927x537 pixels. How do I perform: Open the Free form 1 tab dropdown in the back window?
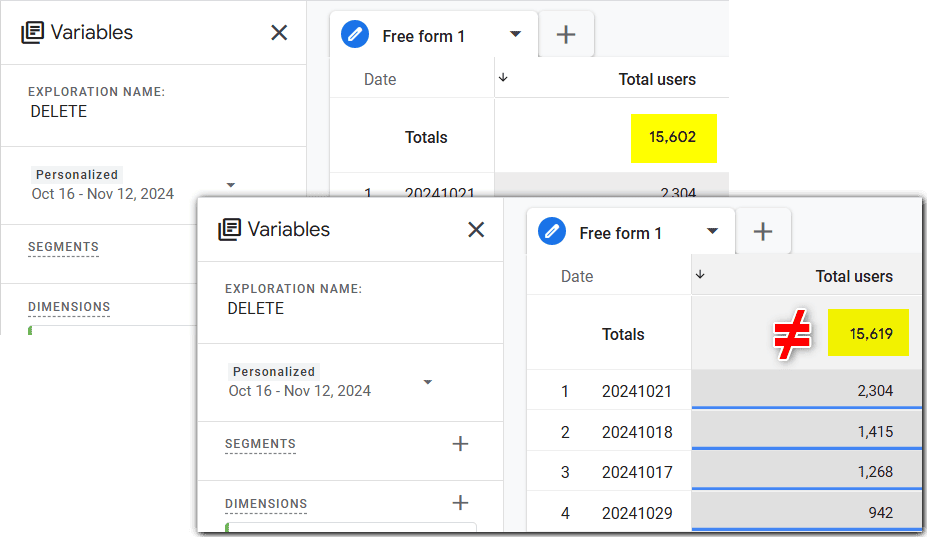pos(516,34)
